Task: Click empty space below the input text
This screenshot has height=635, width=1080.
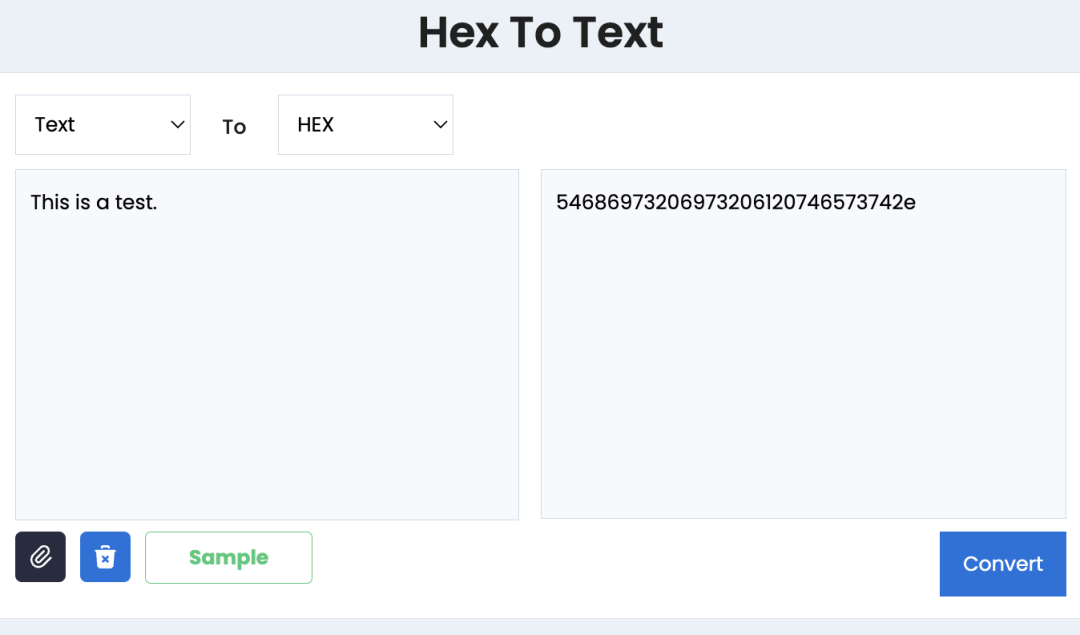Action: coord(267,400)
